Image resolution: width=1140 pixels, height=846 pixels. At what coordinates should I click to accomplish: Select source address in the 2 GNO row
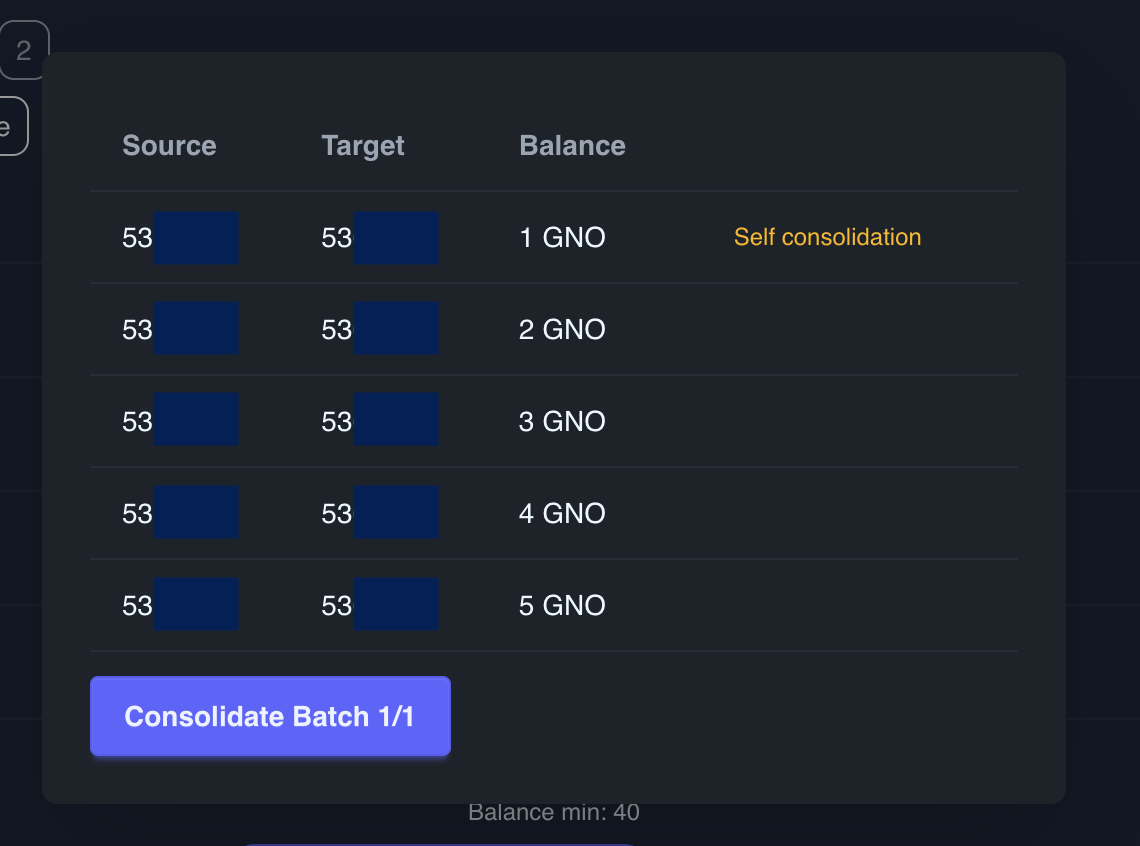(180, 329)
